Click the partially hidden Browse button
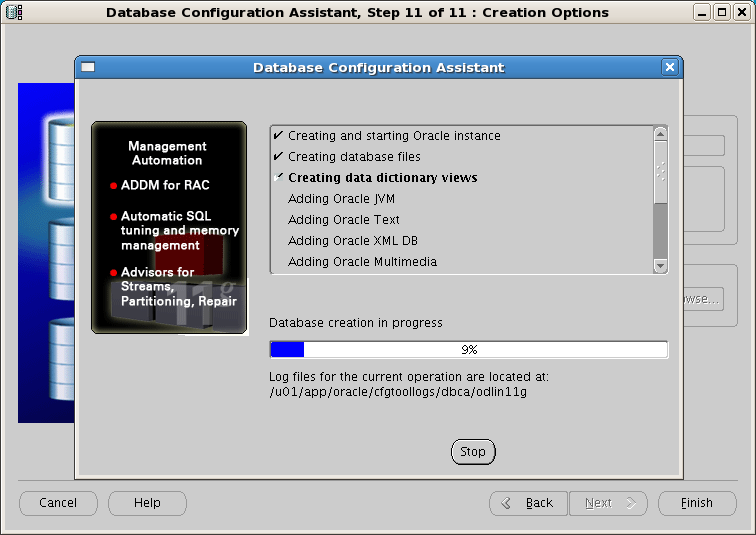Image resolution: width=756 pixels, height=535 pixels. (704, 299)
